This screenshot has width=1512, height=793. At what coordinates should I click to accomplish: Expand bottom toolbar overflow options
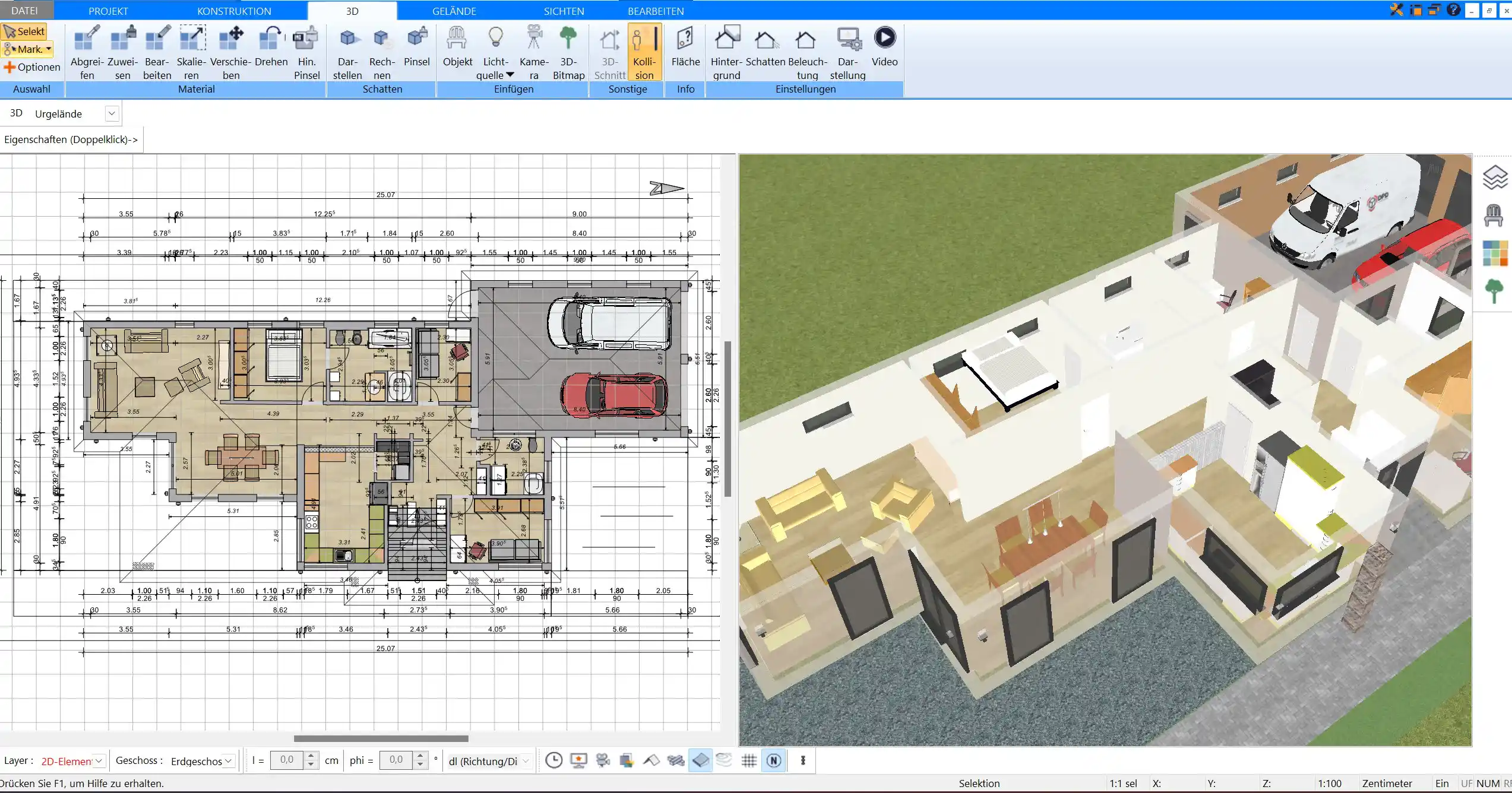[803, 760]
